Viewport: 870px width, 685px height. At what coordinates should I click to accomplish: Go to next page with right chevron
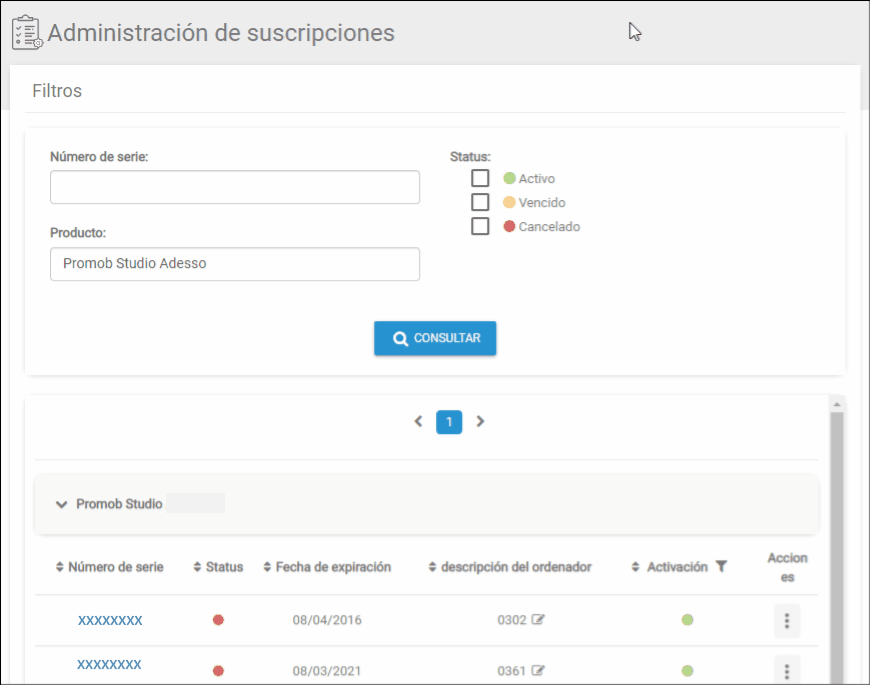pos(480,422)
